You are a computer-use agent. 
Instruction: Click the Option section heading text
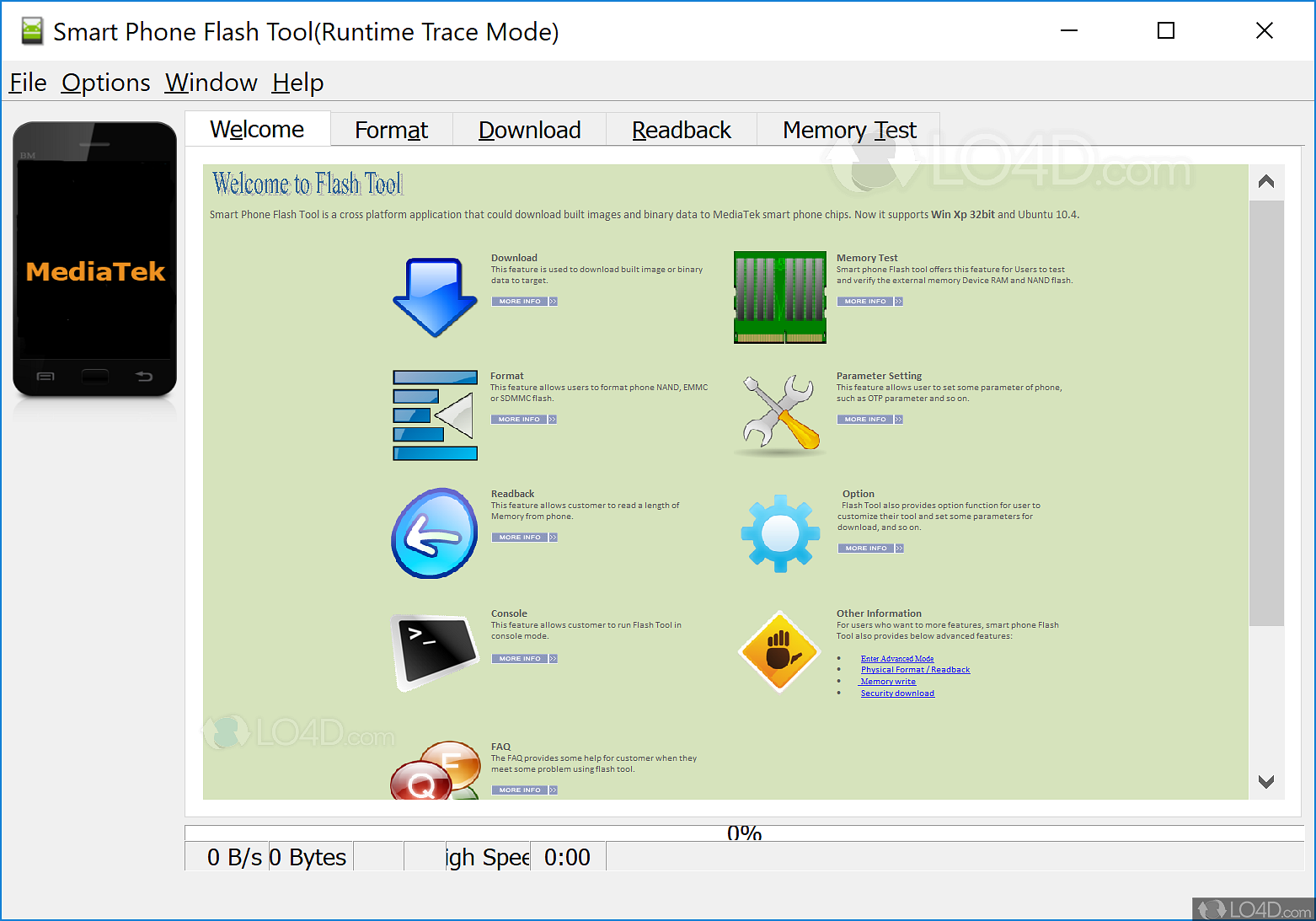coord(859,494)
